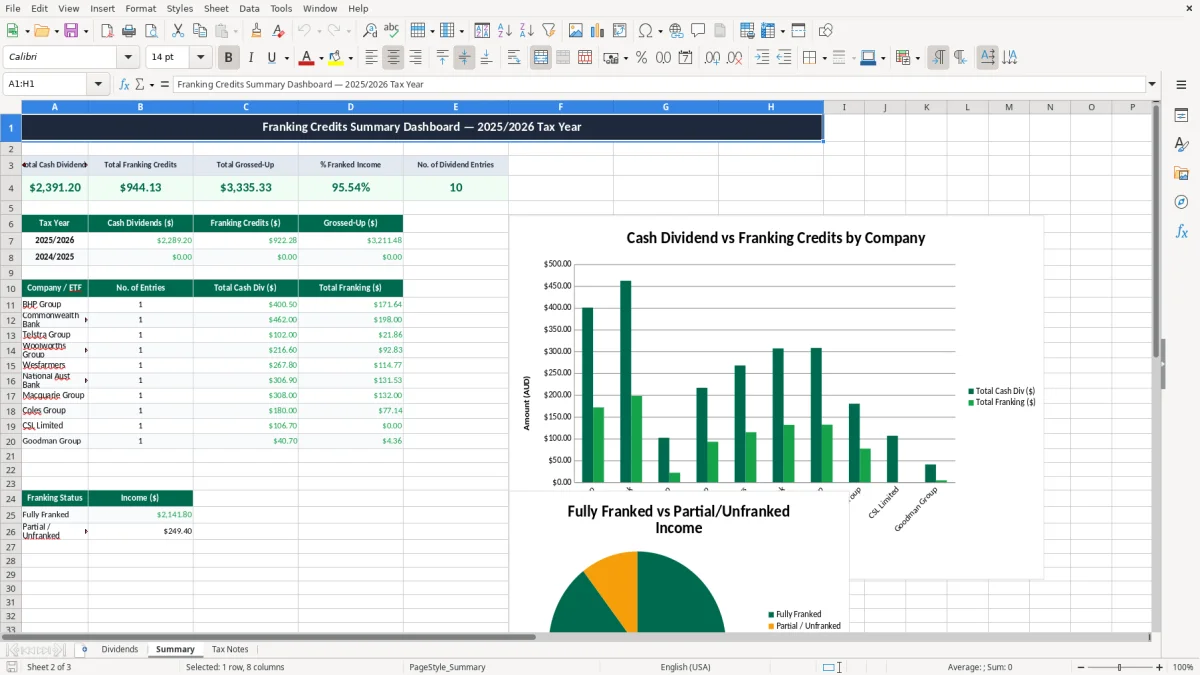Screen dimensions: 1200x675
Task: Open Font Size dropdown arrow
Action: 201,58
